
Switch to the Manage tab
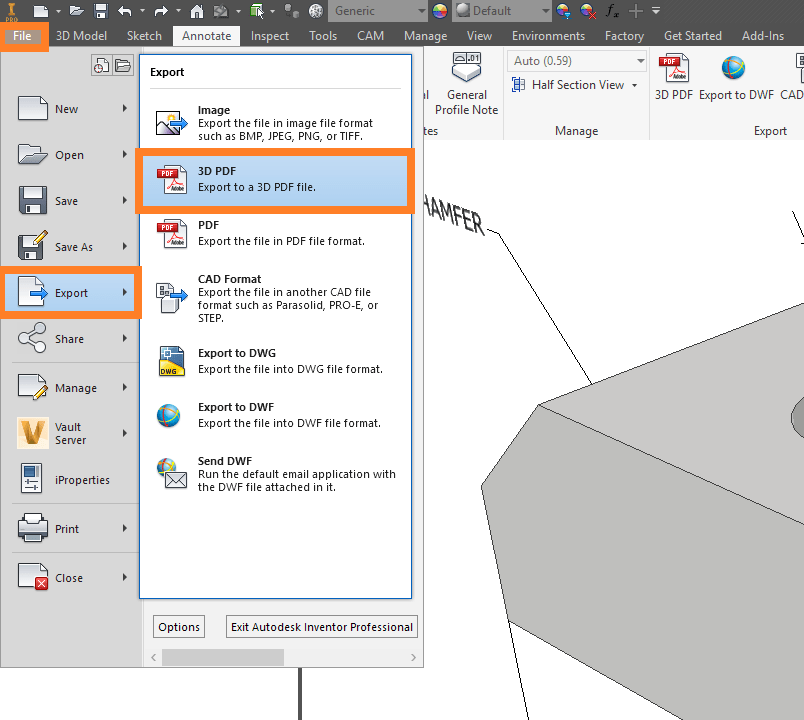click(426, 36)
